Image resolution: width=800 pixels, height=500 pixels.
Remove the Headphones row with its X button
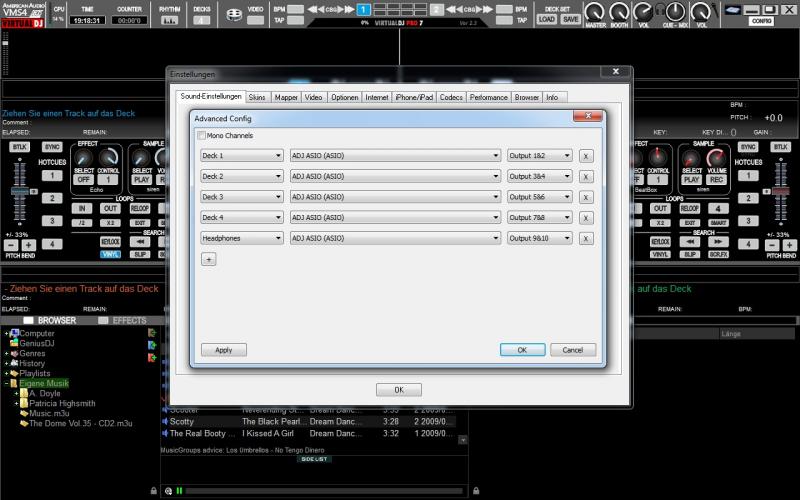tap(586, 239)
